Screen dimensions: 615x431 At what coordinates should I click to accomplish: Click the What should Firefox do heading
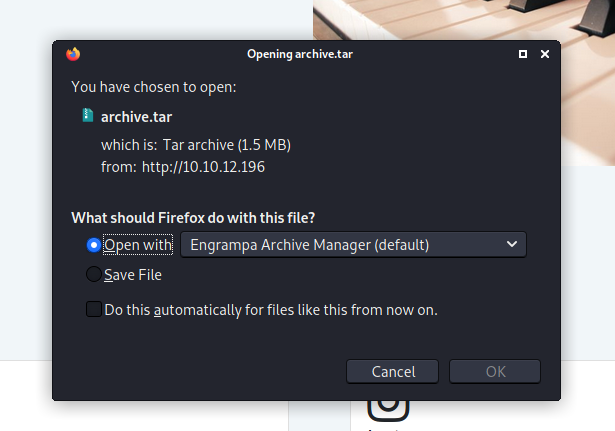200,218
